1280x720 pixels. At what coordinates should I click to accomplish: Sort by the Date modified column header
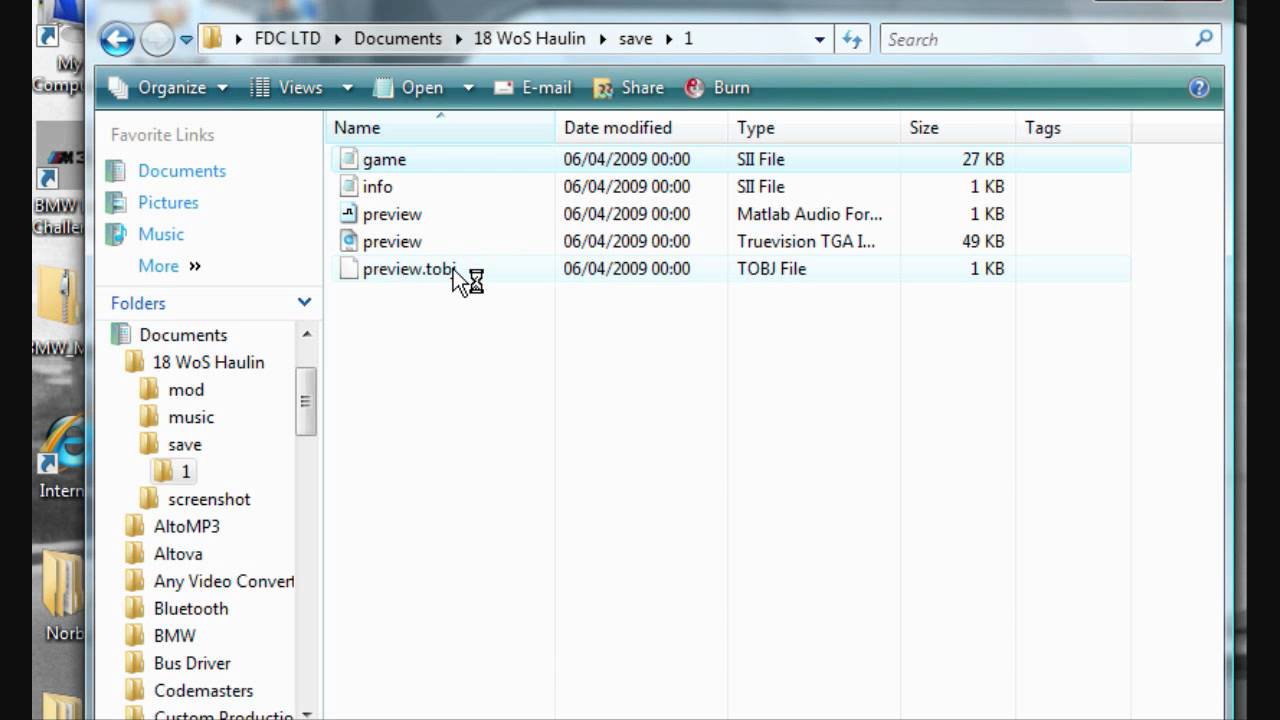[642, 128]
